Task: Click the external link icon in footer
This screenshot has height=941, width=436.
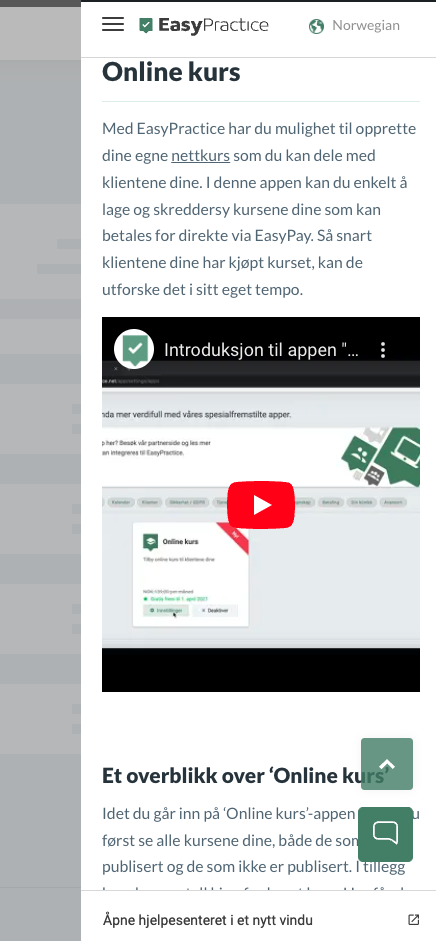Action: click(413, 919)
